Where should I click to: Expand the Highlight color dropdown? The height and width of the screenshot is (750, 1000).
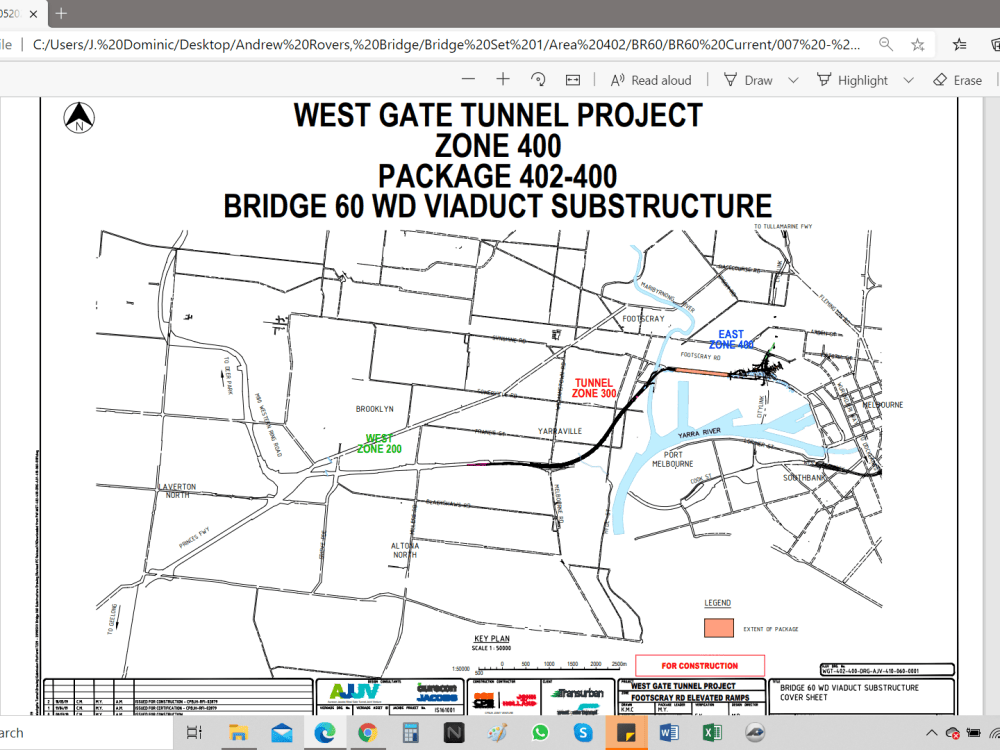909,80
